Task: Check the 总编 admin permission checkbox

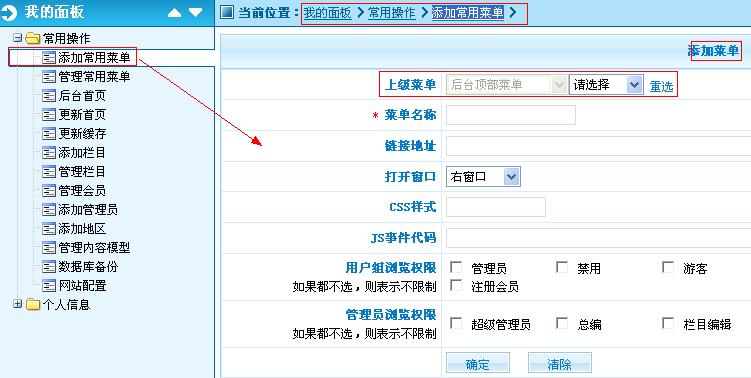Action: [x=562, y=323]
